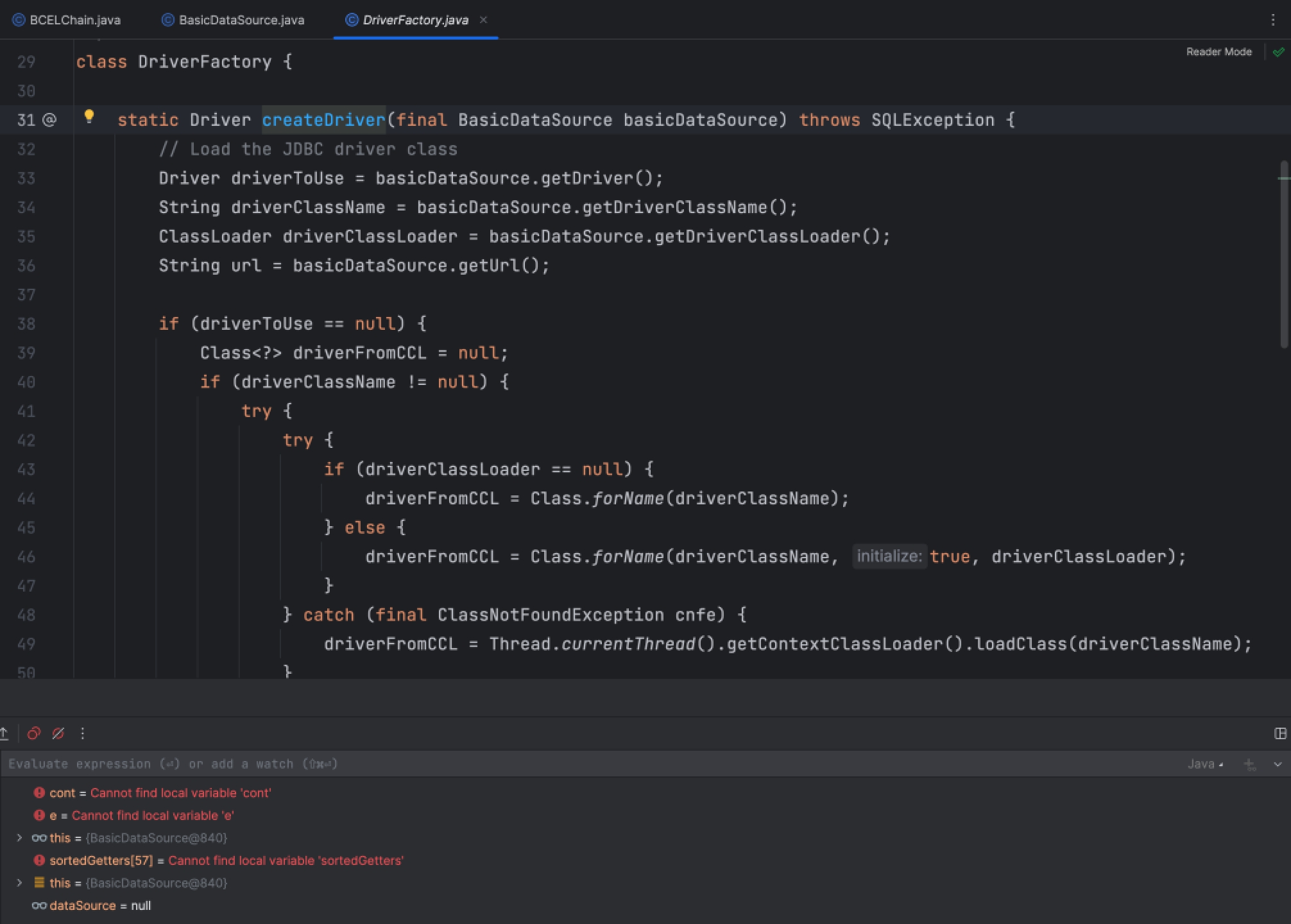The image size is (1291, 924).
Task: Open the editor tabs more-options menu
Action: click(1273, 20)
